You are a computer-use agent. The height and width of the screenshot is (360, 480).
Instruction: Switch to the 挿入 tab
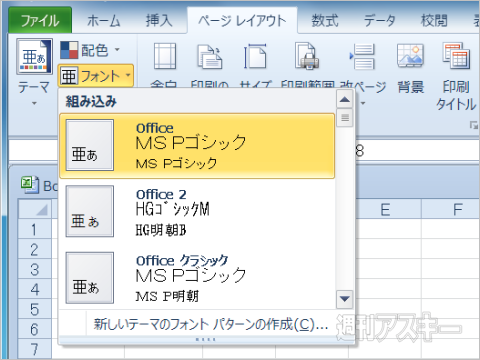click(x=159, y=21)
